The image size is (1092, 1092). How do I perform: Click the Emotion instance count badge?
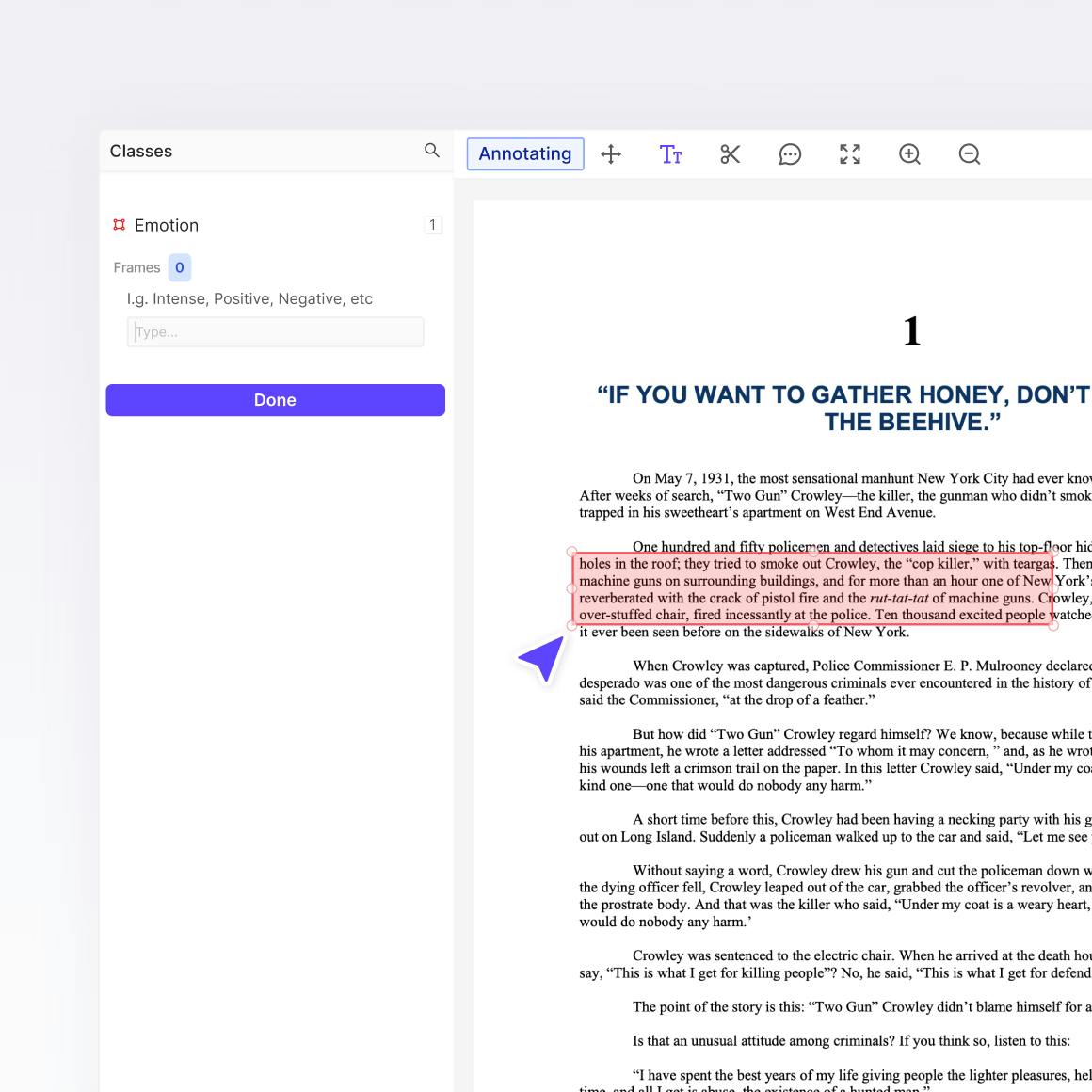432,225
